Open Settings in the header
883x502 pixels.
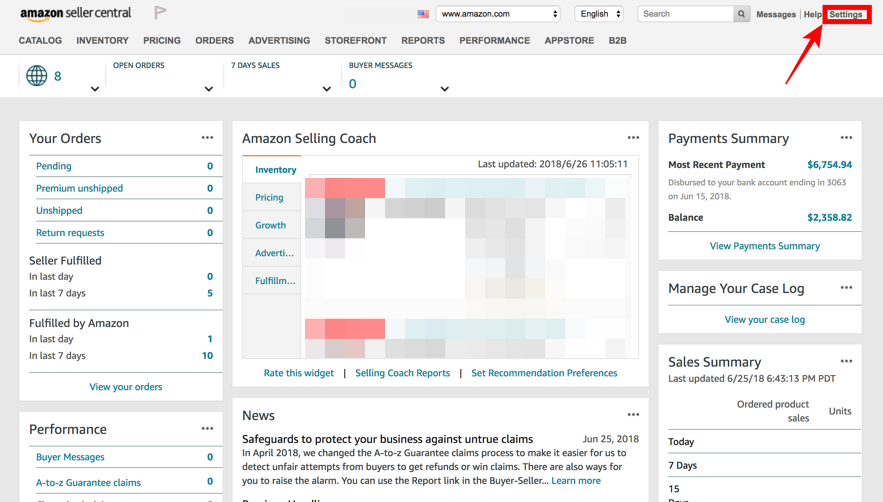(x=846, y=15)
